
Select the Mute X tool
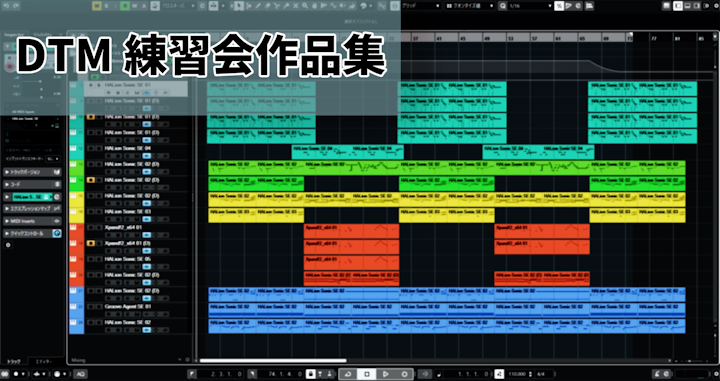pyautogui.click(x=295, y=6)
